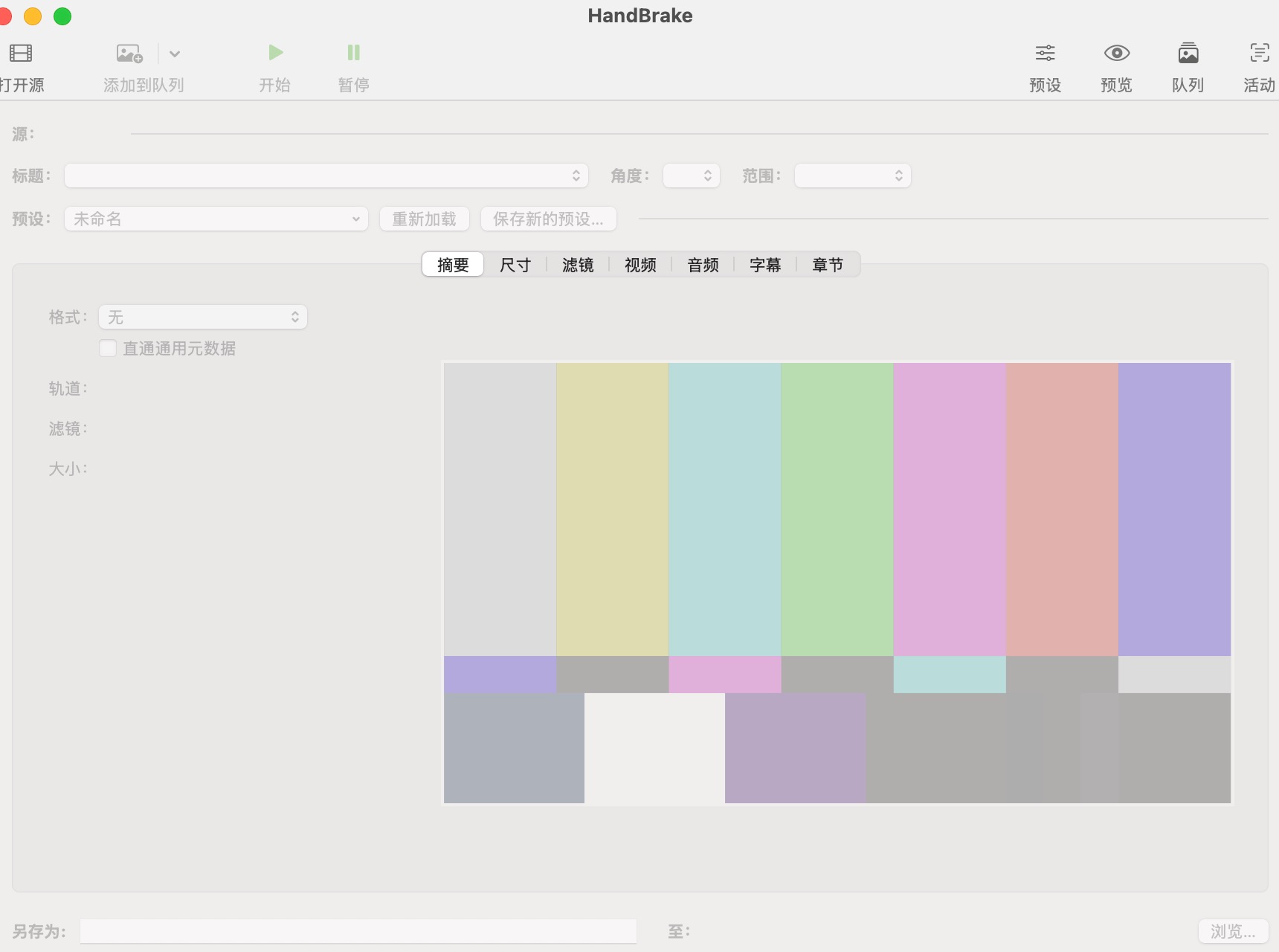The image size is (1279, 952).
Task: Switch to the Summary (摘要) tab
Action: [x=453, y=265]
